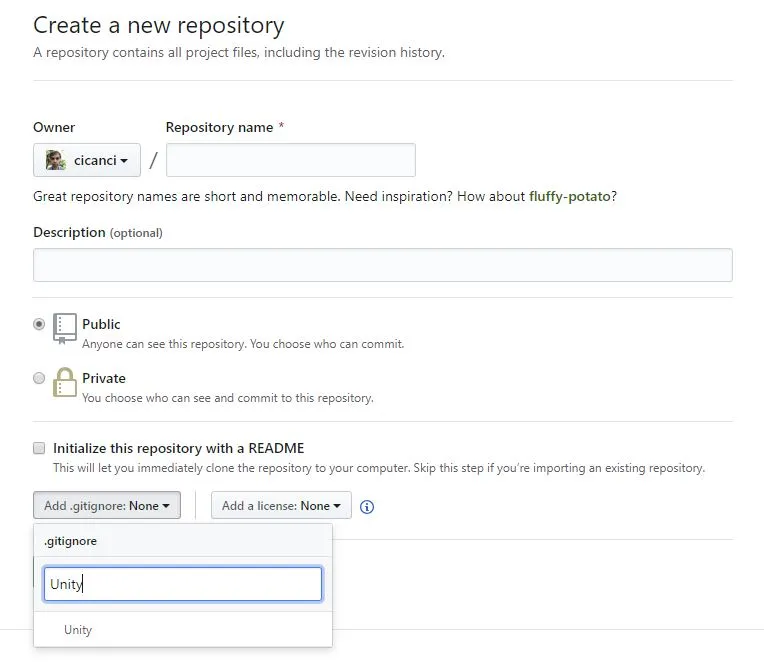Click the .gitignore filter box containing Unity

(x=183, y=584)
